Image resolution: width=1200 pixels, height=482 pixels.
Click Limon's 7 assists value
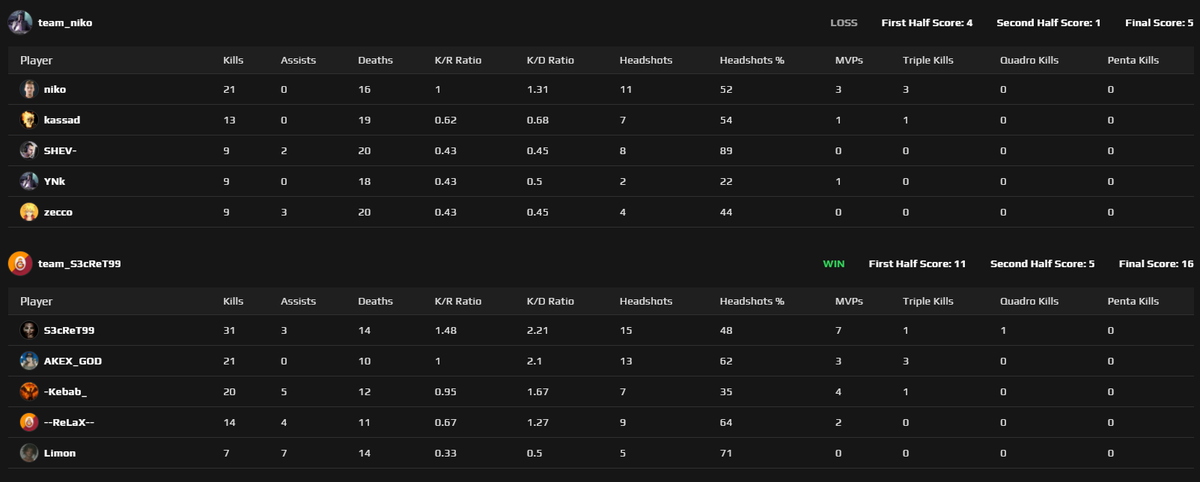tap(284, 453)
